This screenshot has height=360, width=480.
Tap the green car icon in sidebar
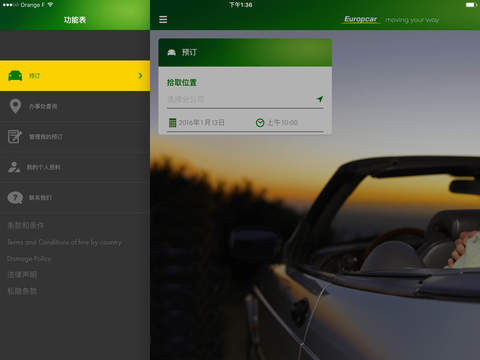[x=15, y=76]
